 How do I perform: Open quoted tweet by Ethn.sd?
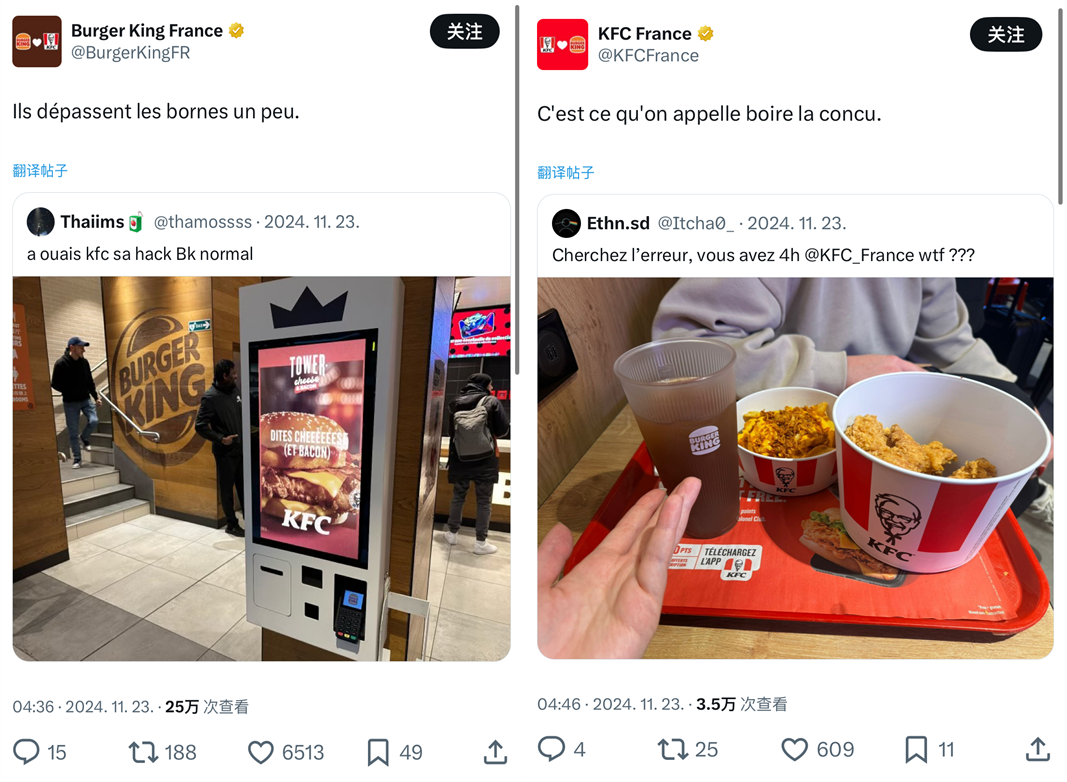pos(795,236)
